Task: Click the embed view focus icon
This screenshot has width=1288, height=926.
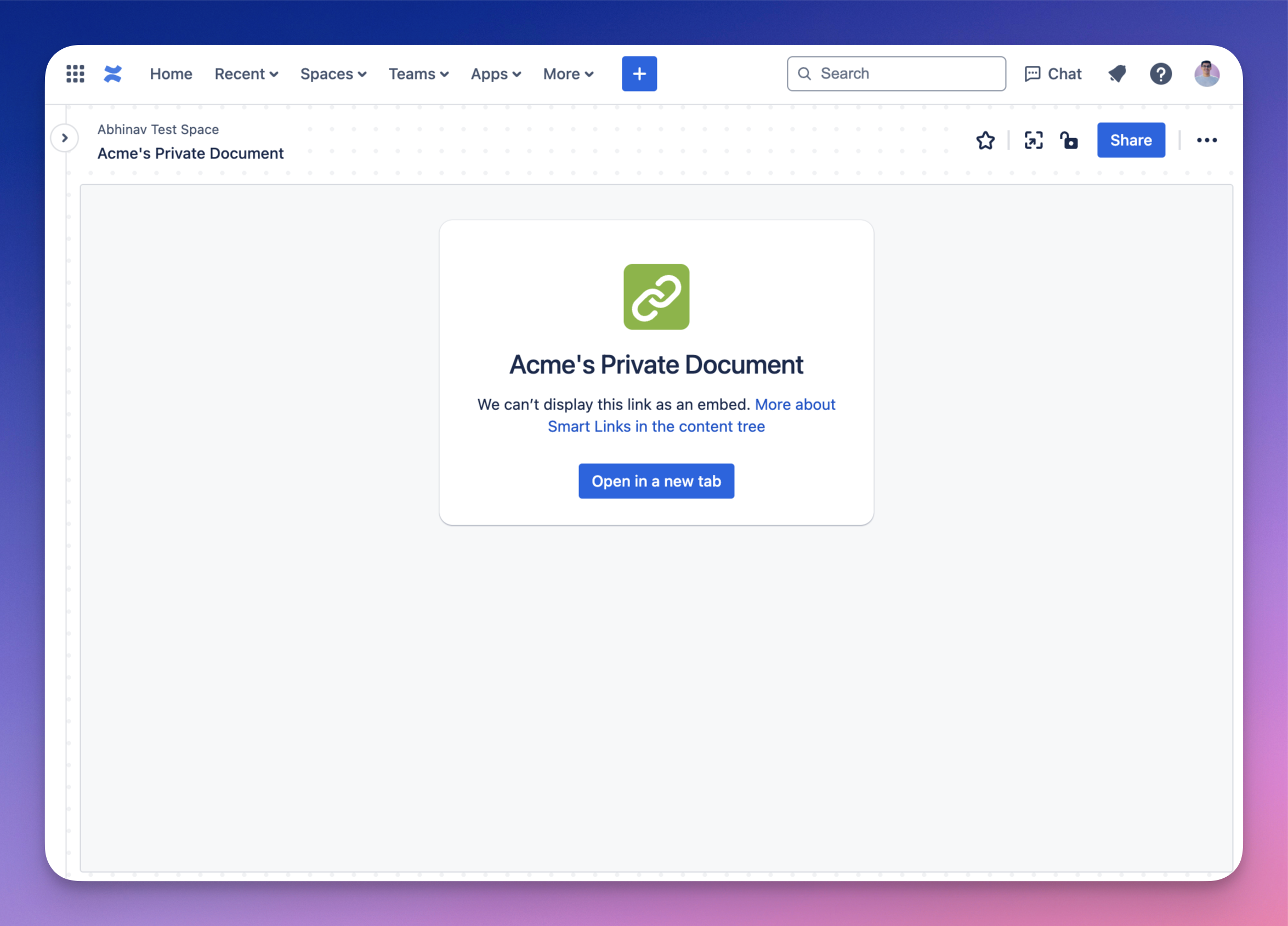Action: [1033, 140]
